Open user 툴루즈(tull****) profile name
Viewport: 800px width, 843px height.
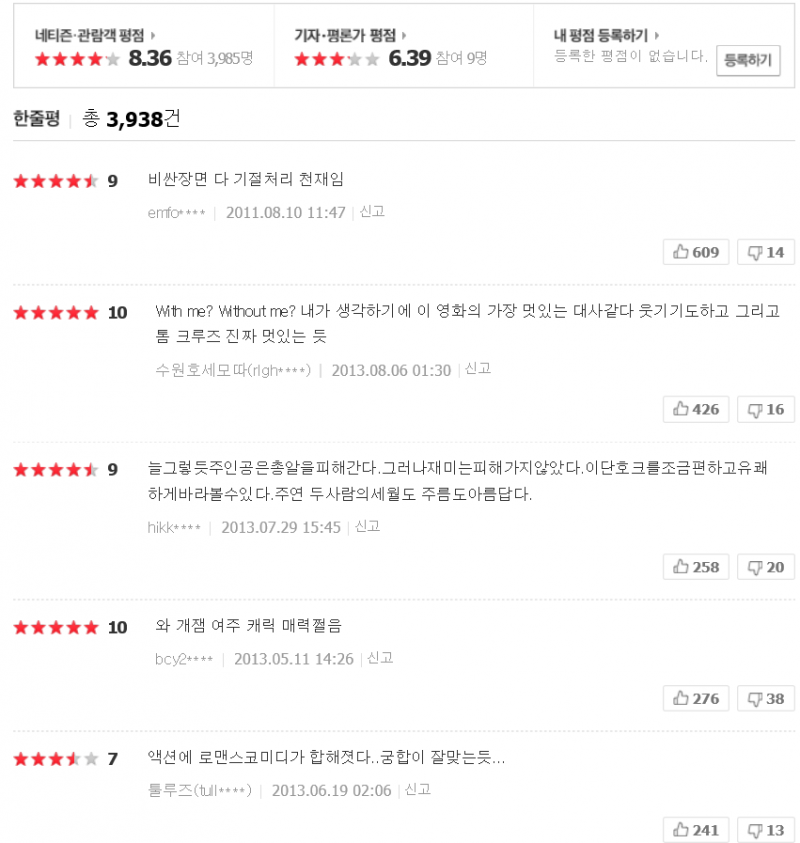pyautogui.click(x=199, y=790)
